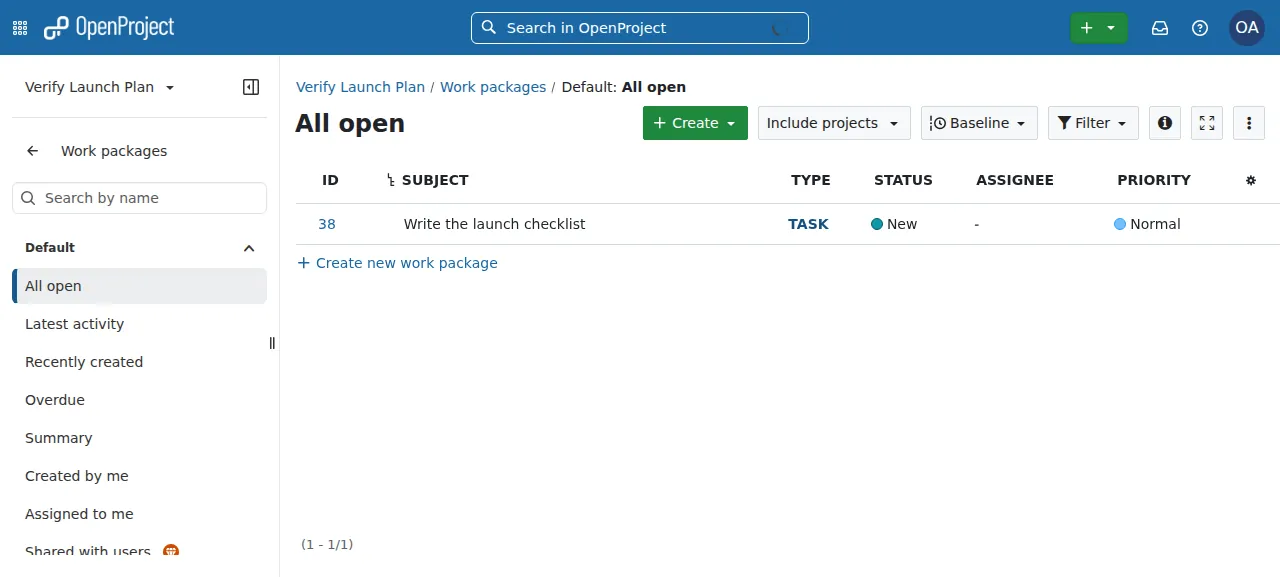Select the Recently created view
Image resolution: width=1280 pixels, height=577 pixels.
point(140,362)
